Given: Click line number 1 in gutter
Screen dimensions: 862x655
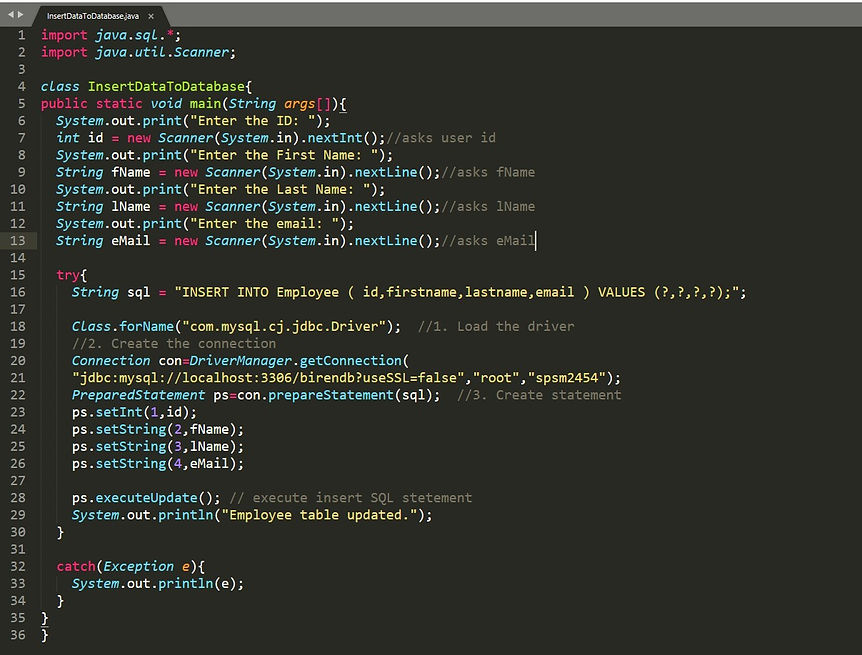Looking at the screenshot, I should pos(21,35).
